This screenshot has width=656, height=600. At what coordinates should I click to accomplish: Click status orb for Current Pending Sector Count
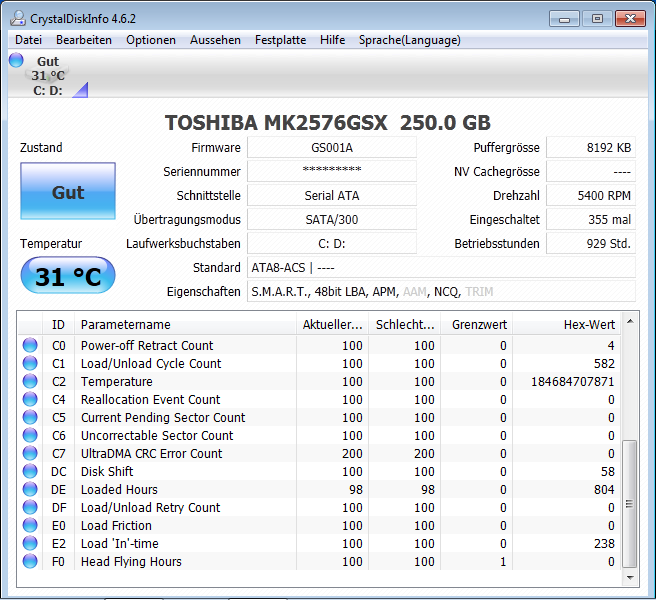[x=30, y=417]
